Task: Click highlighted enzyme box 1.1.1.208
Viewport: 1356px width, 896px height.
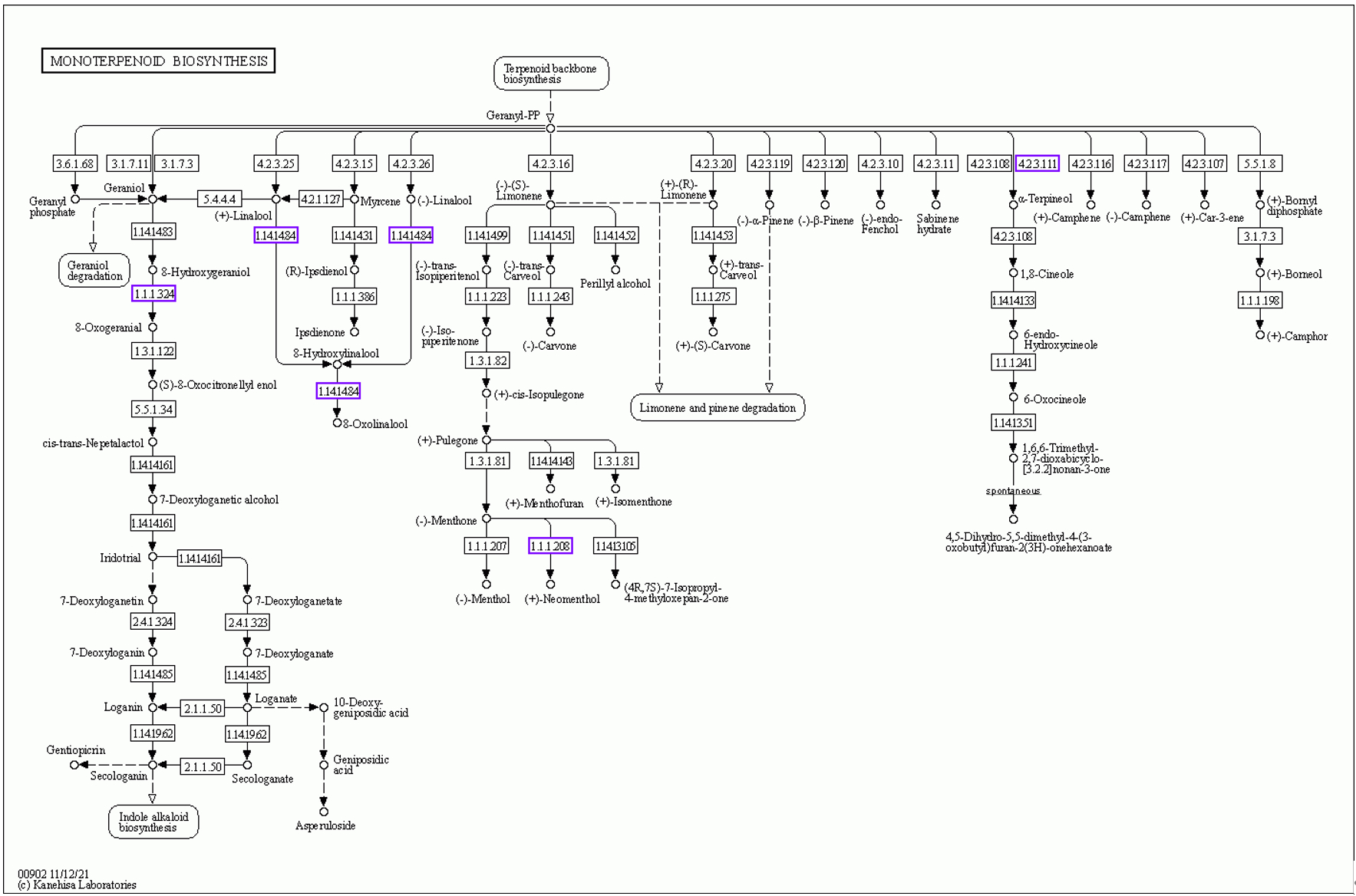Action: click(x=550, y=546)
